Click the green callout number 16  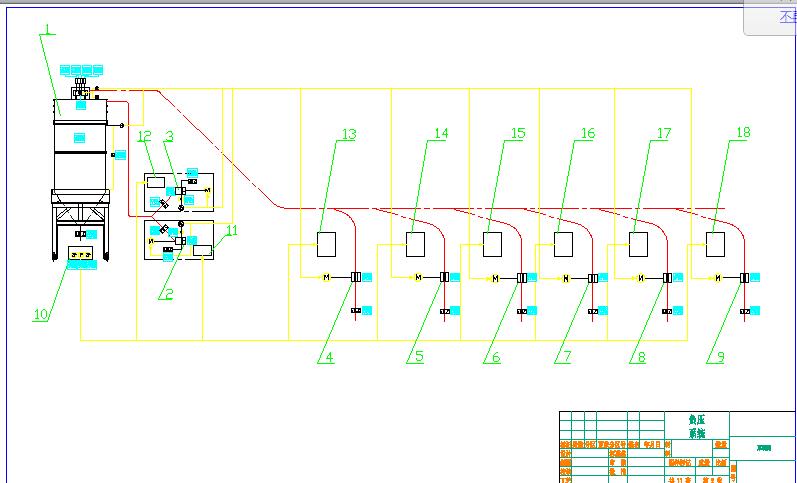(588, 133)
